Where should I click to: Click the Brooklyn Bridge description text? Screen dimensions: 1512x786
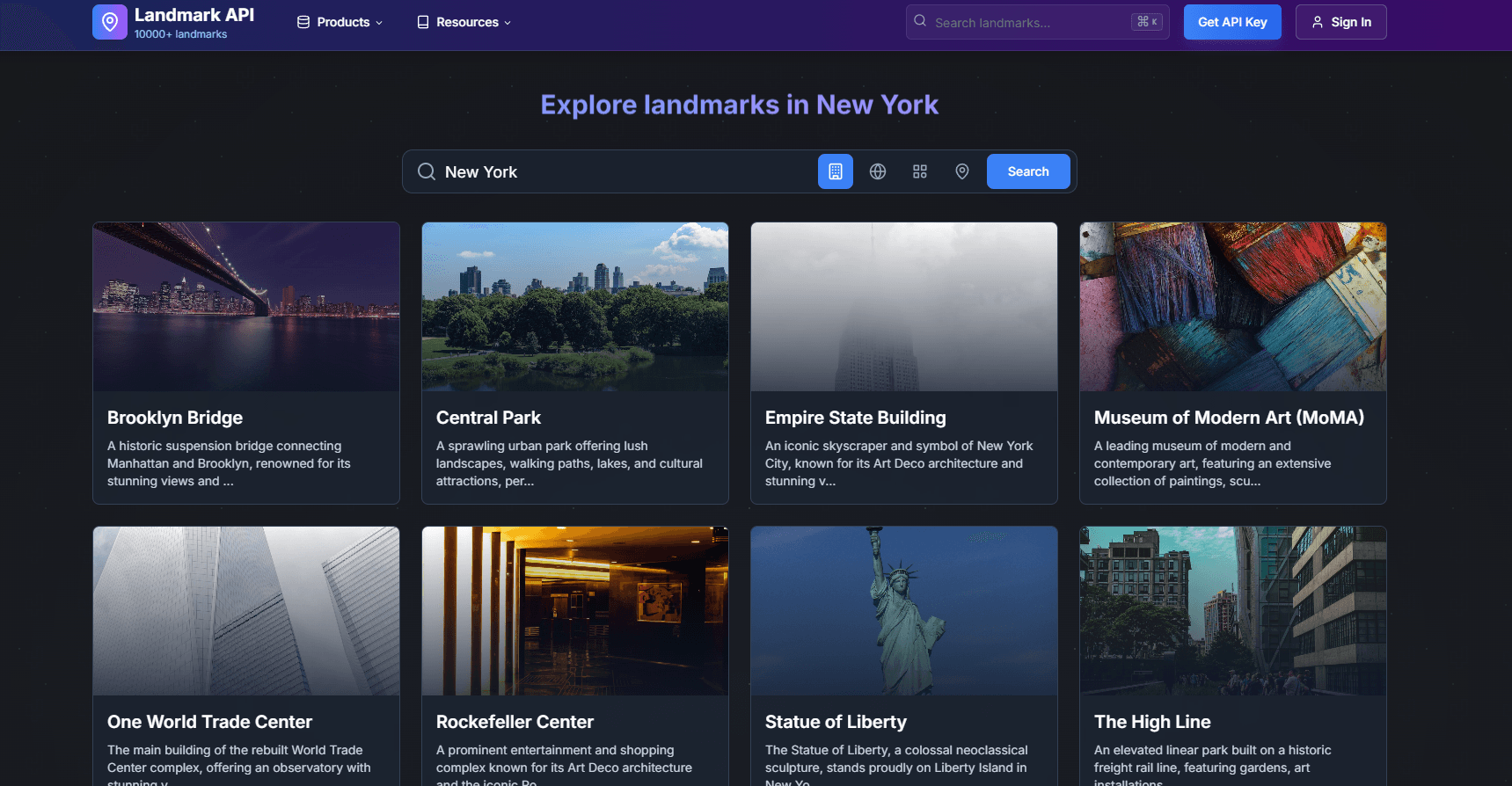(229, 463)
